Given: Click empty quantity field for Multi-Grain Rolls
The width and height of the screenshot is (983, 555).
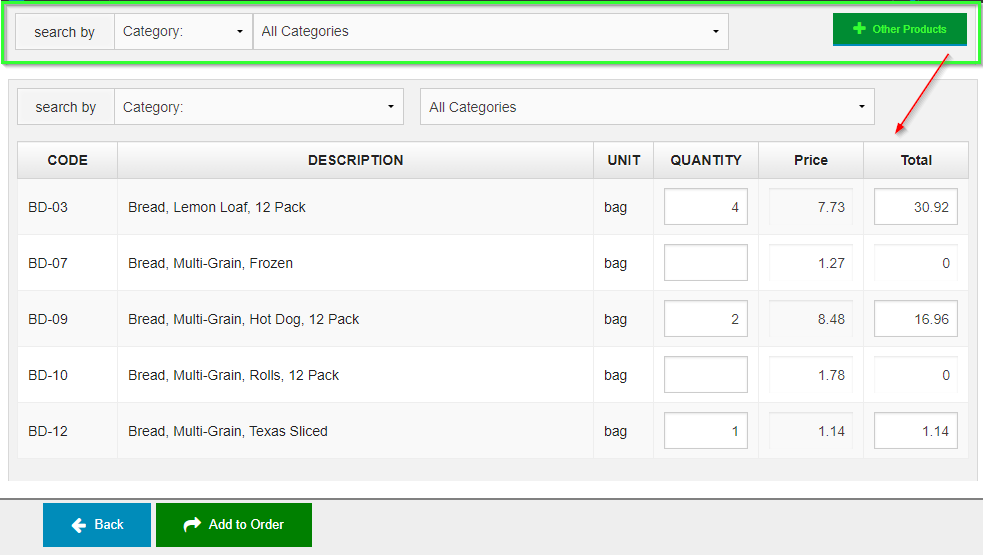Looking at the screenshot, I should 705,375.
